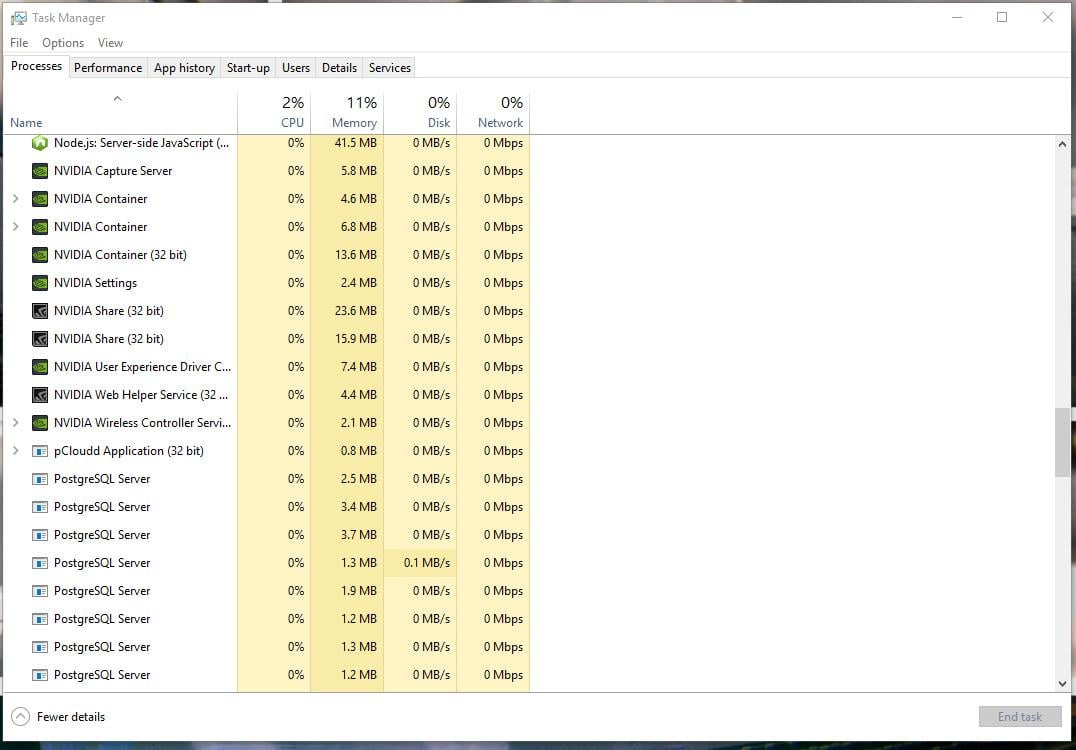Click the NVIDIA Container (32 bit) icon
1076x750 pixels.
pos(40,255)
